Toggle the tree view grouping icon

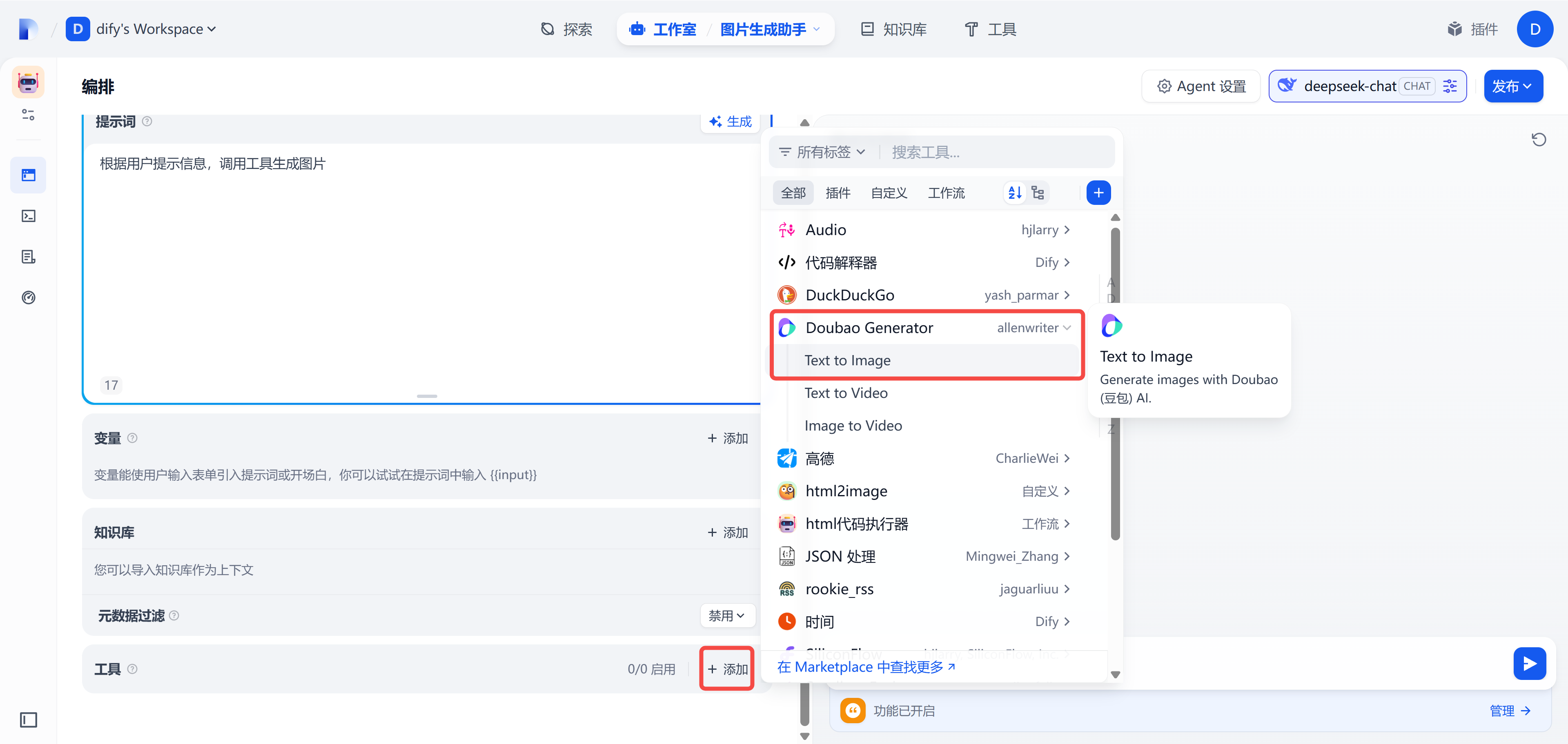pyautogui.click(x=1038, y=193)
